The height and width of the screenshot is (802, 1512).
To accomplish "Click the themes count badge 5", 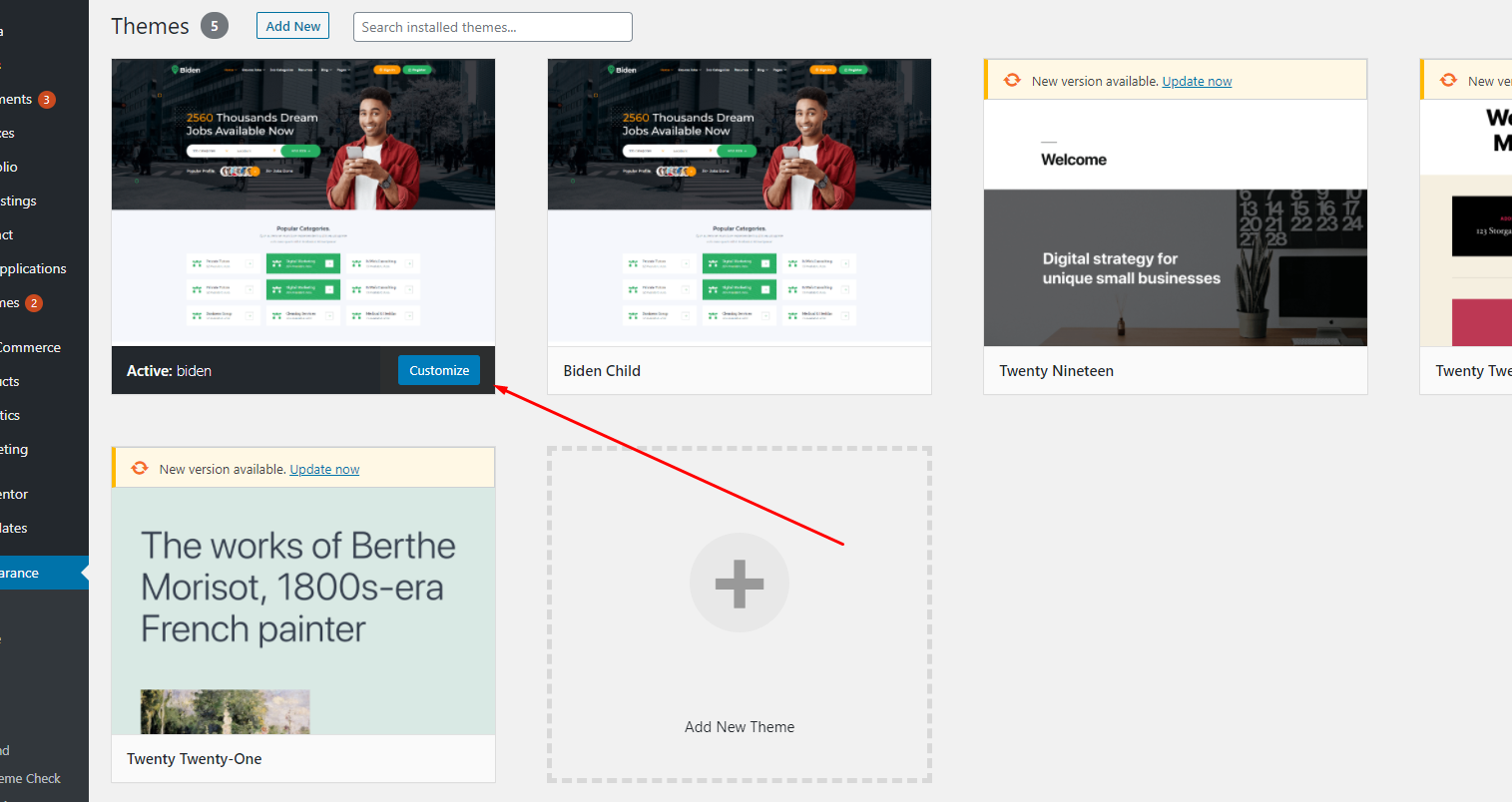I will tap(215, 26).
